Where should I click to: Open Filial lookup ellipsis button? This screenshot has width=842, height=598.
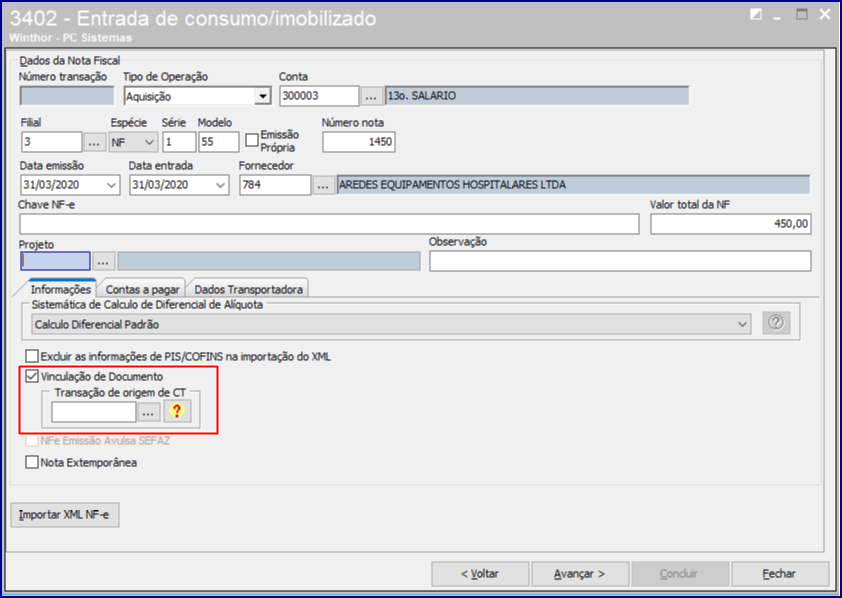(94, 142)
